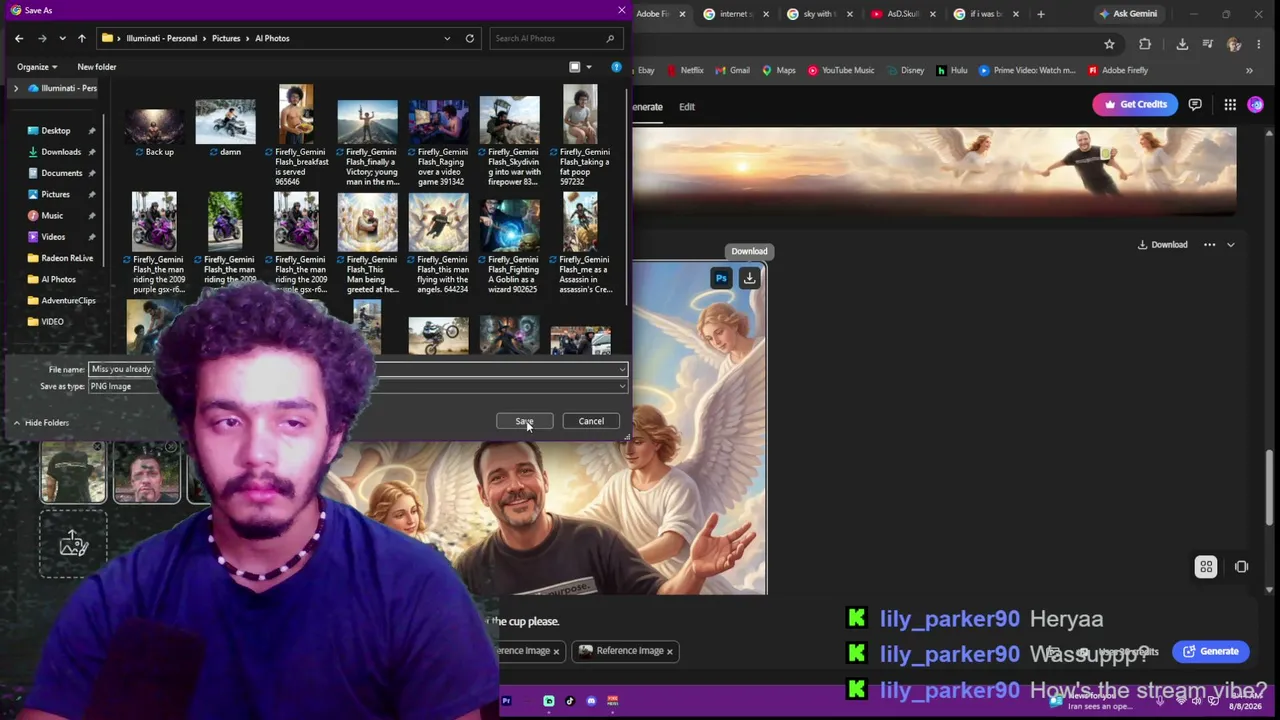Image resolution: width=1280 pixels, height=720 pixels.
Task: Open Ask Gemini in Chrome
Action: (1128, 14)
